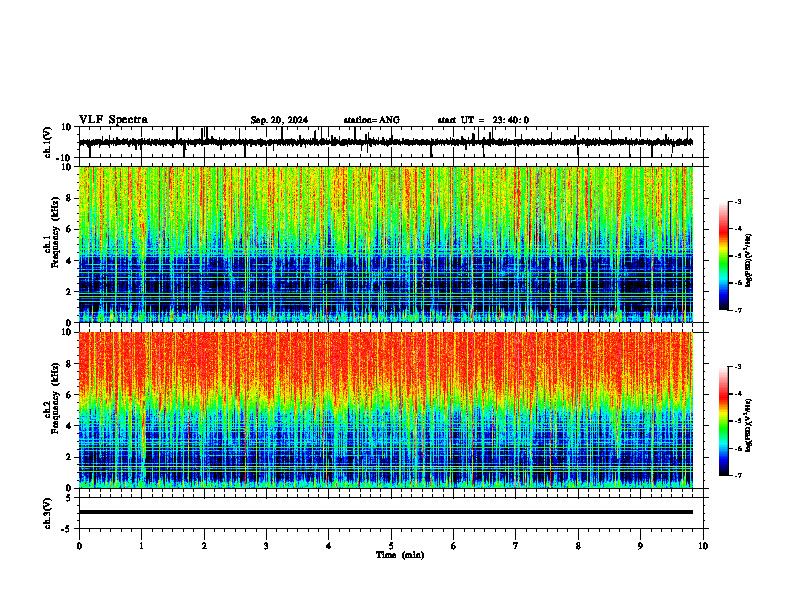This screenshot has height=612, width=792.
Task: Click inside the ch.1 spectrogram panel
Action: click(x=385, y=244)
